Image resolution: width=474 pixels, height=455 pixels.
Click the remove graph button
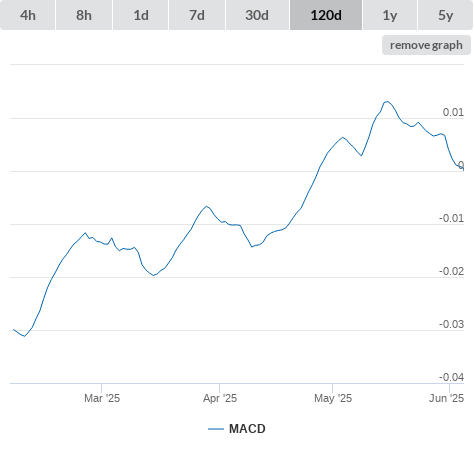point(426,45)
